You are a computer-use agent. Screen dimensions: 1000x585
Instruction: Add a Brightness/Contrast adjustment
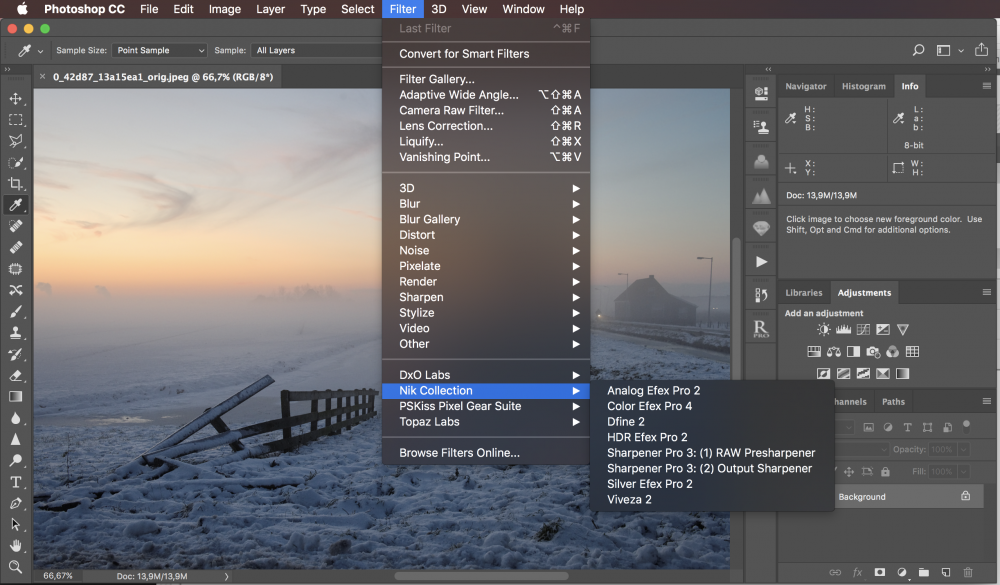[824, 330]
